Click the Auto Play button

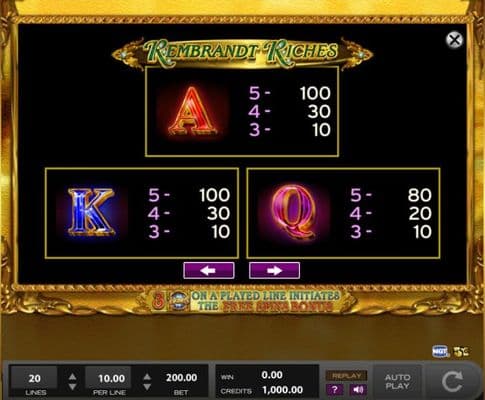tap(397, 382)
